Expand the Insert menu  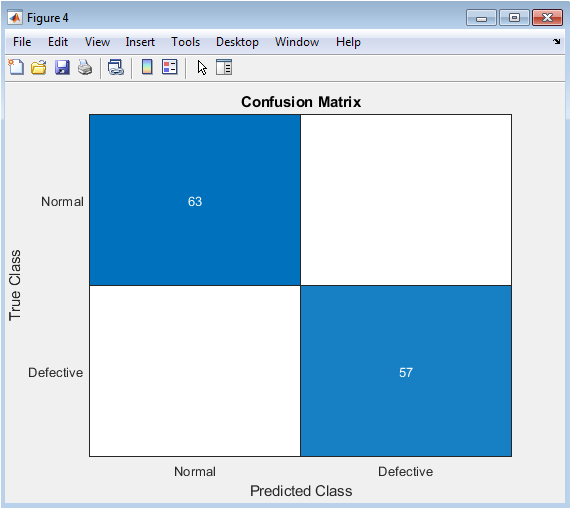tap(140, 42)
